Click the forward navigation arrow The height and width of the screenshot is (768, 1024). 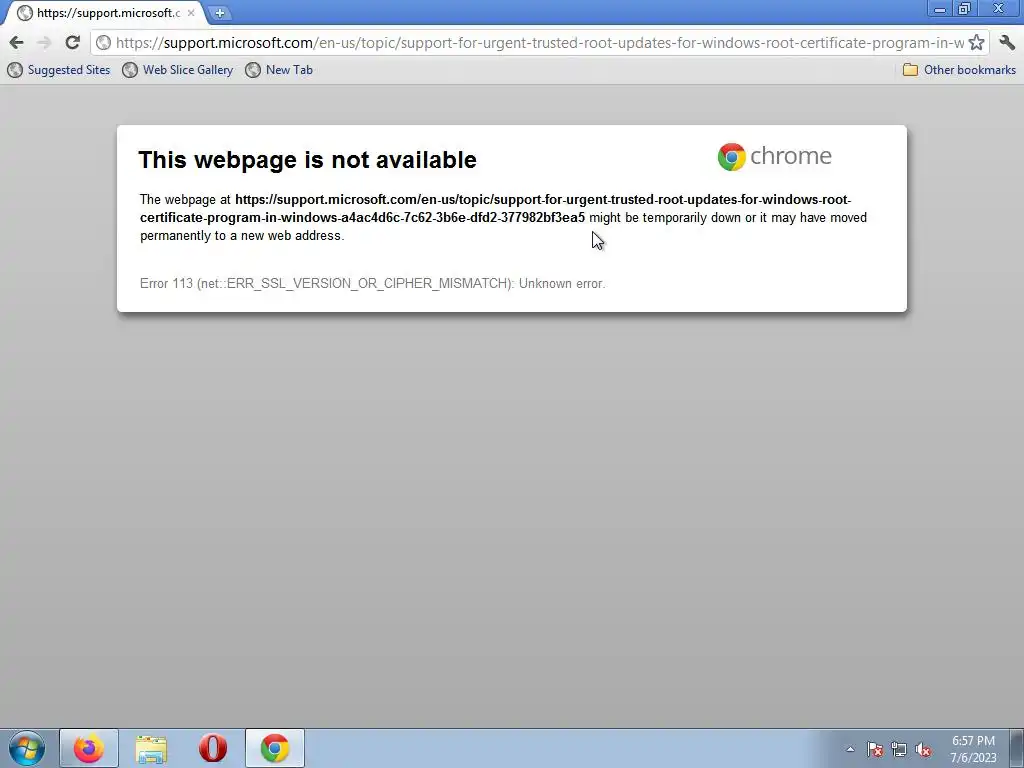[x=44, y=42]
